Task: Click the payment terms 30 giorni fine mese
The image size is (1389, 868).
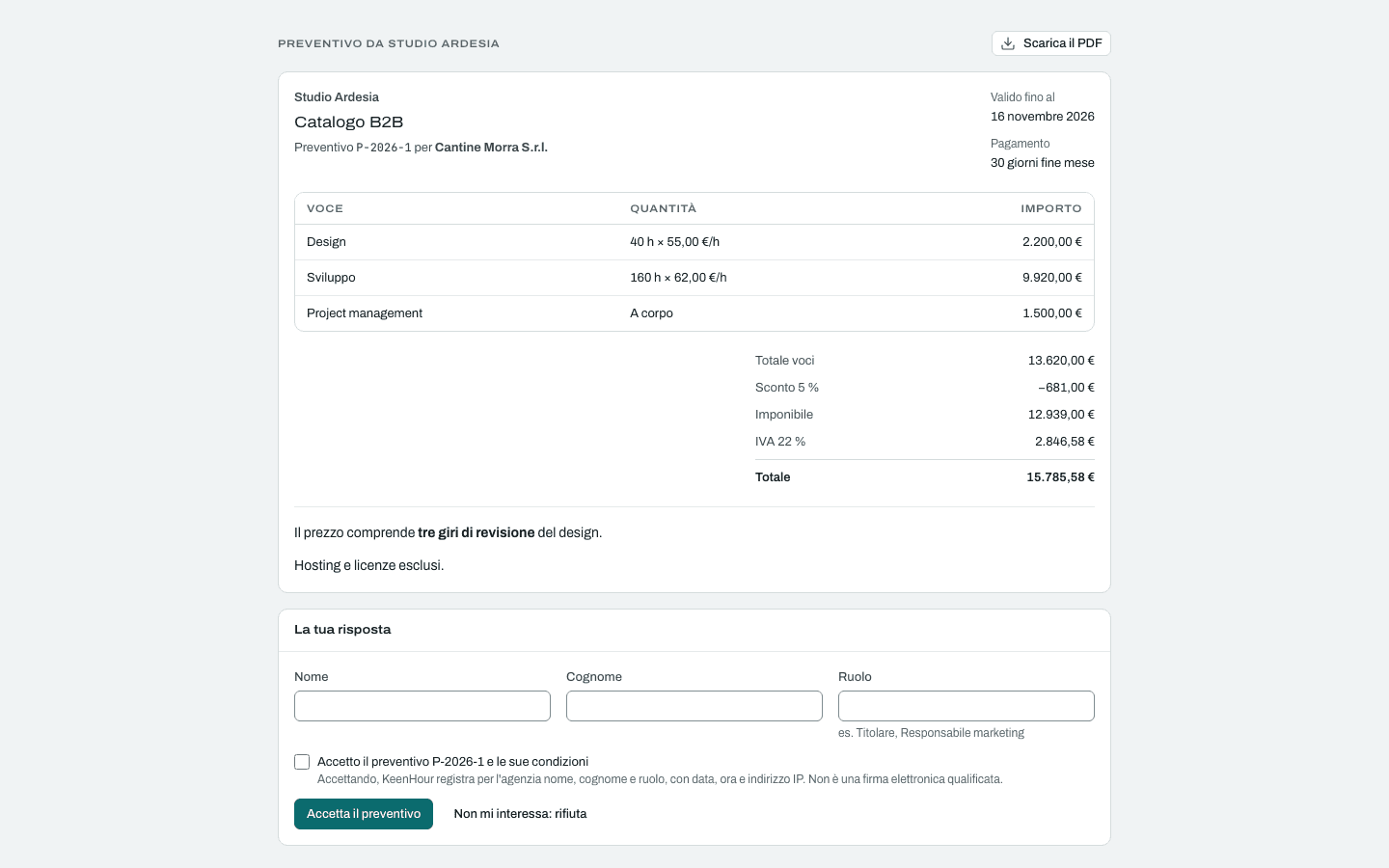Action: coord(1043,163)
